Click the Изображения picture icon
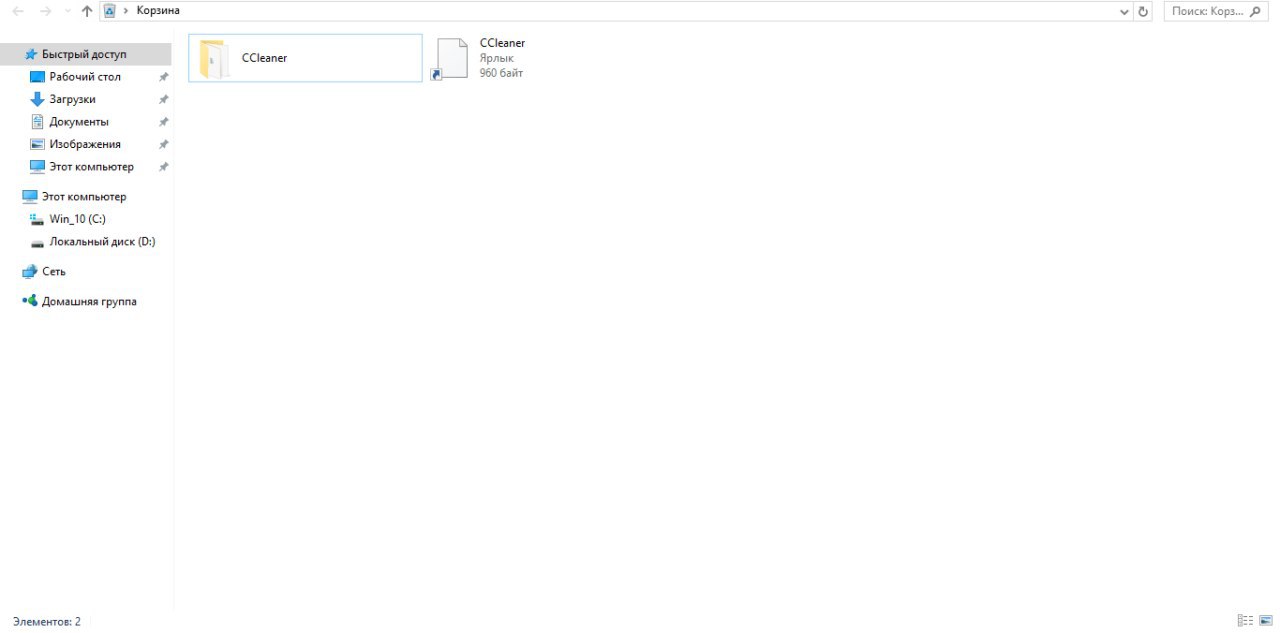1280x633 pixels. click(38, 144)
